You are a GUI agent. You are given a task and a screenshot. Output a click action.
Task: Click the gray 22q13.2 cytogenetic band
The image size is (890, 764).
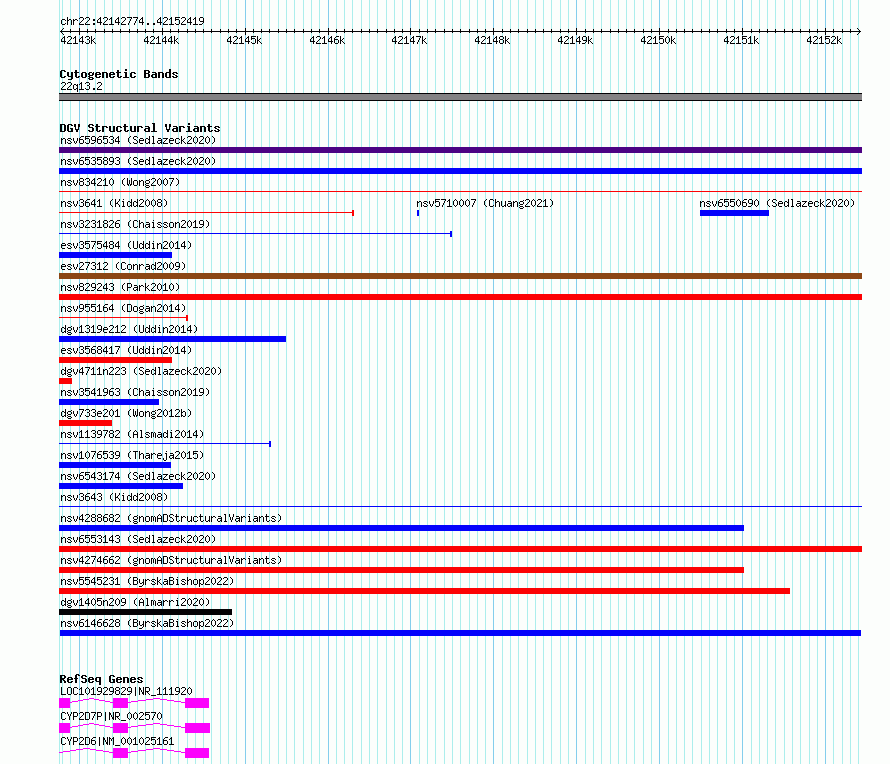click(460, 97)
